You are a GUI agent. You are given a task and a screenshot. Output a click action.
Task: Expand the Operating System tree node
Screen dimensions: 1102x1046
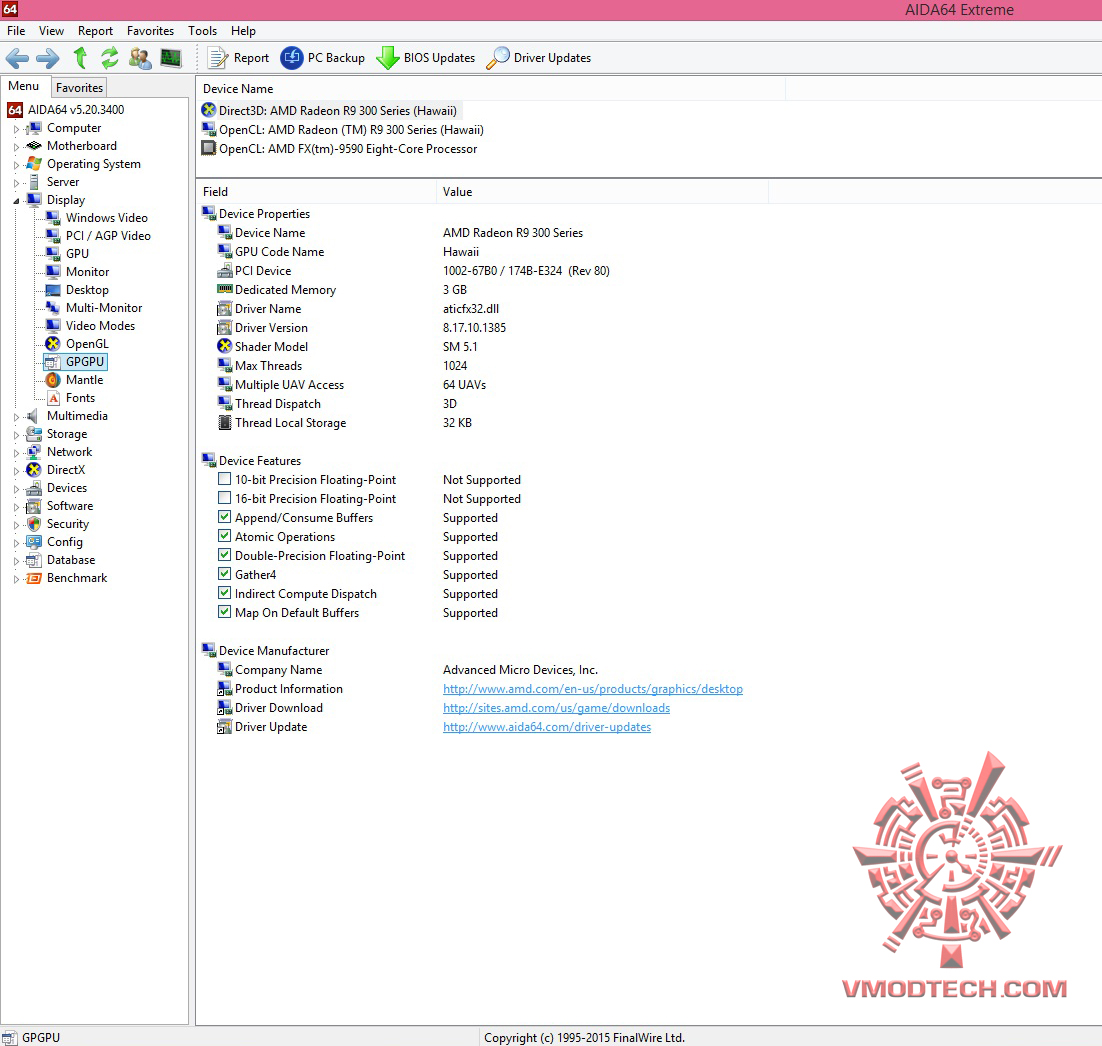pos(16,164)
